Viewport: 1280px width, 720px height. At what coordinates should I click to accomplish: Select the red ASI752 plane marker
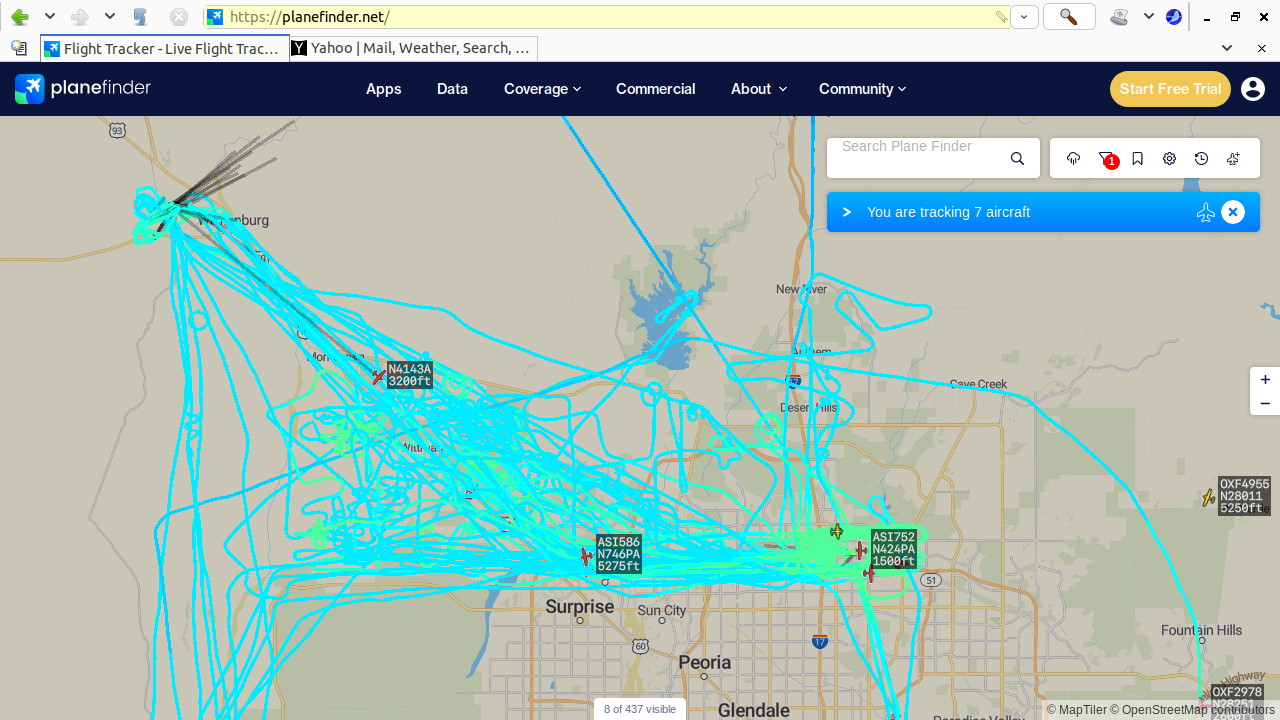860,550
